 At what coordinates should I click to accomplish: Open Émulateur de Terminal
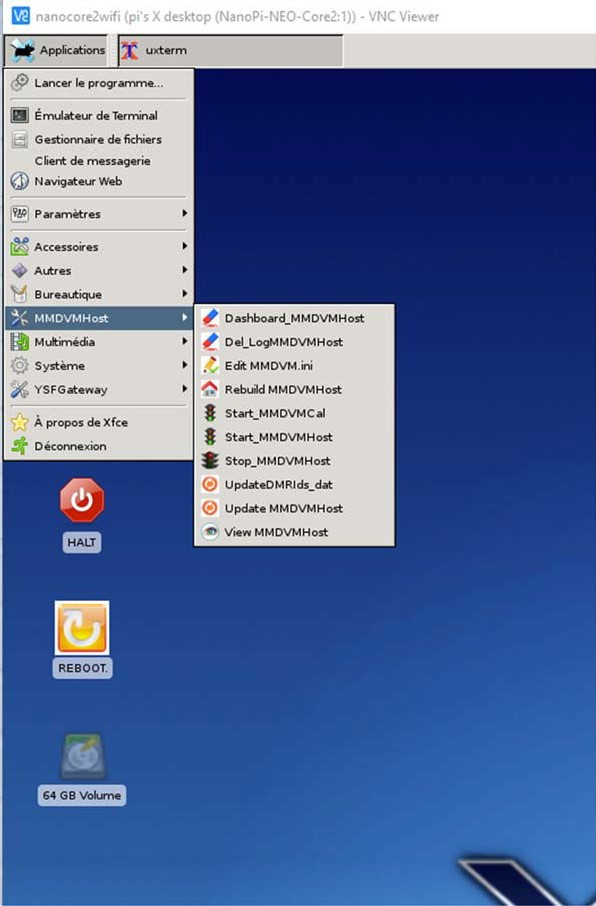[x=98, y=116]
